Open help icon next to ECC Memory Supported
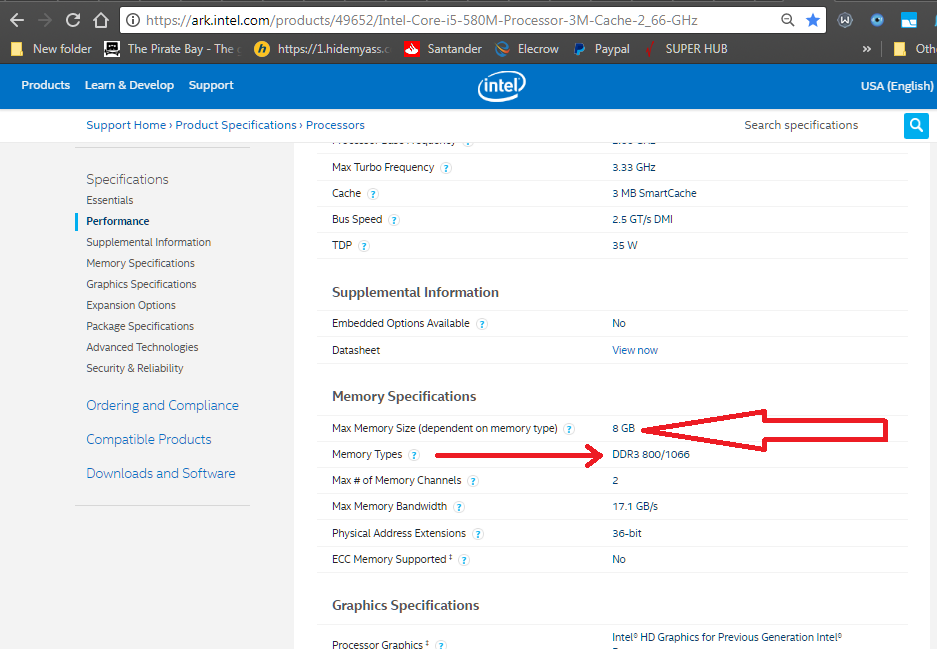The image size is (937, 649). 464,560
